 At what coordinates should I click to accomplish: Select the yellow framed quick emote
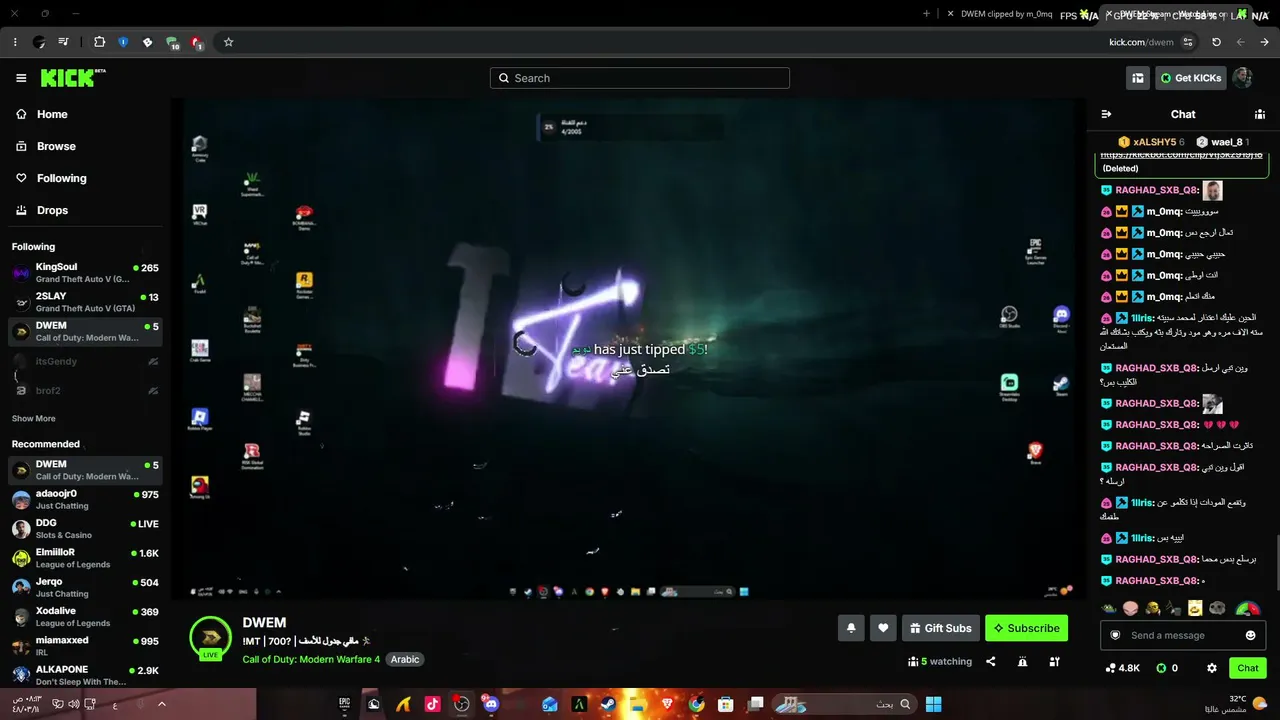click(x=1195, y=608)
